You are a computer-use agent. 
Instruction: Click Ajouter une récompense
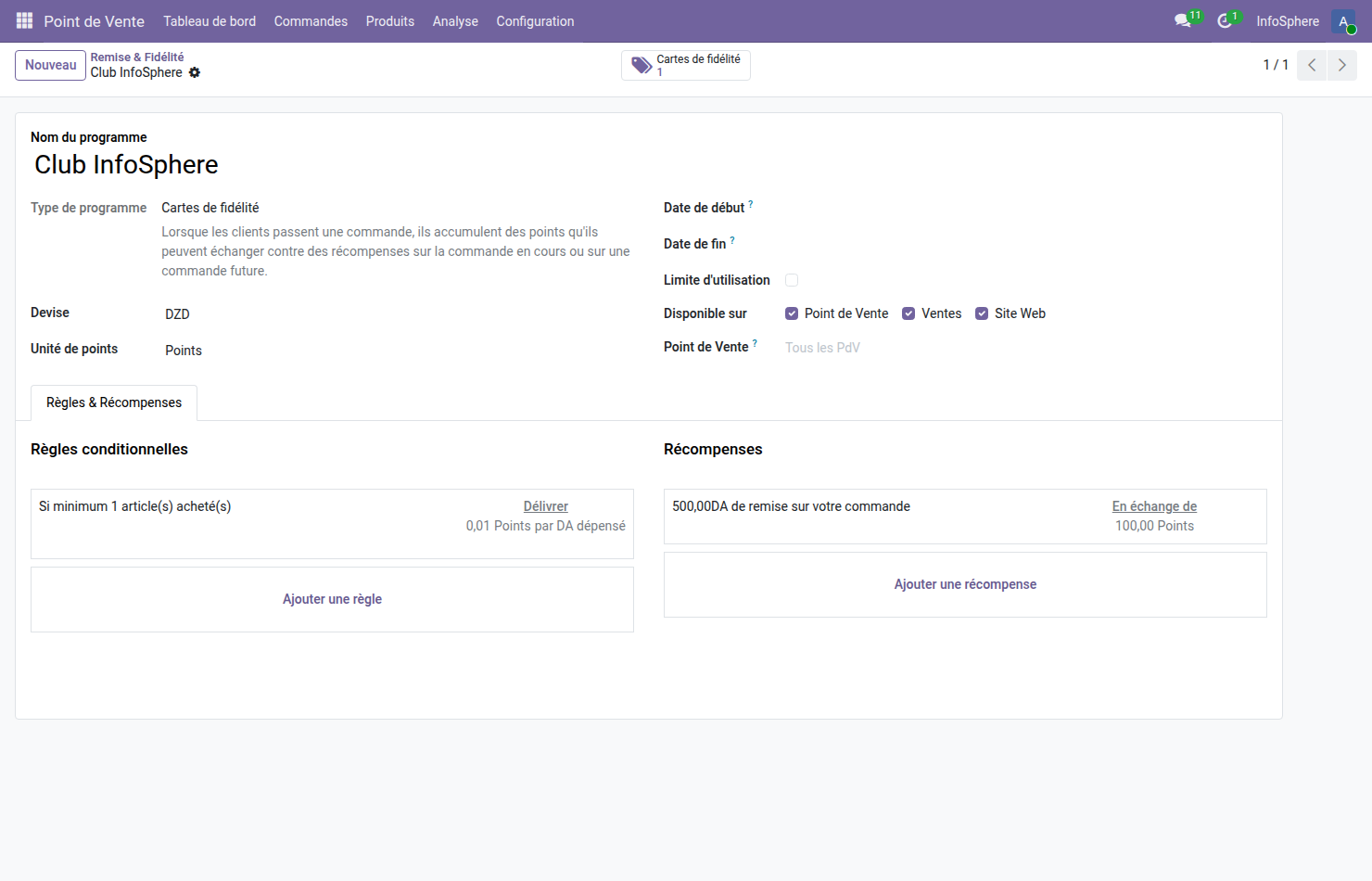point(964,584)
